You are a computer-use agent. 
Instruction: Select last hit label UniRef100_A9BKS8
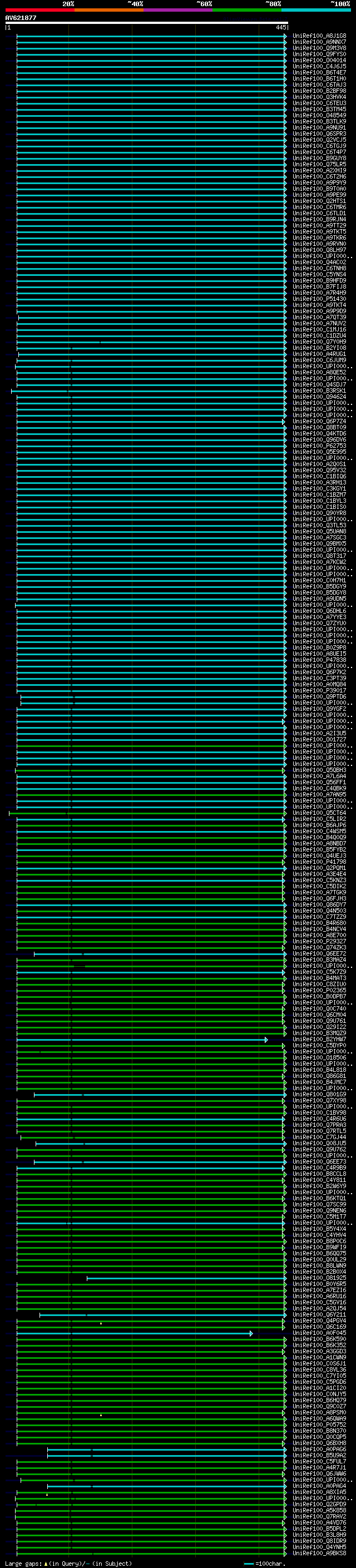tap(319, 1553)
